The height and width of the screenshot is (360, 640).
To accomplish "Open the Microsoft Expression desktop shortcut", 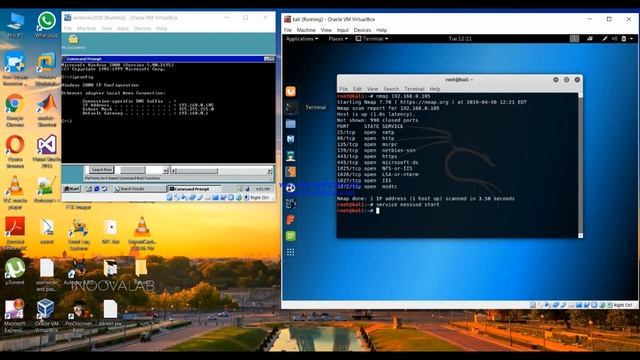I will [15, 315].
